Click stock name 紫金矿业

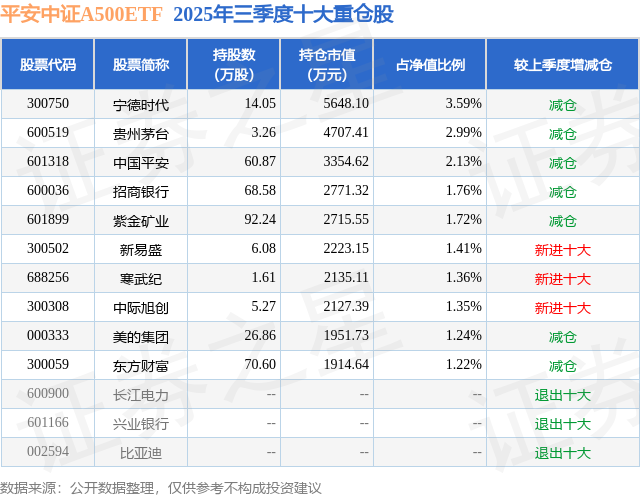click(141, 221)
